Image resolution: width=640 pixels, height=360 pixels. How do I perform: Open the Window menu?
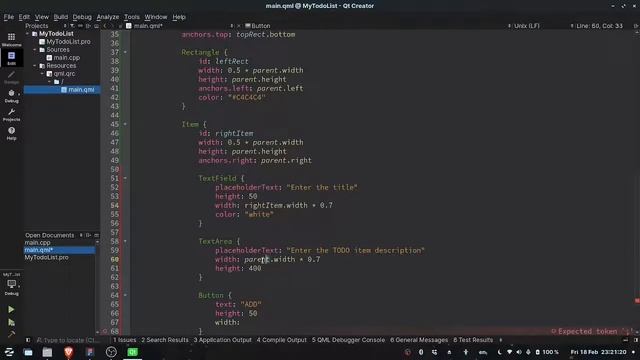[x=156, y=17]
